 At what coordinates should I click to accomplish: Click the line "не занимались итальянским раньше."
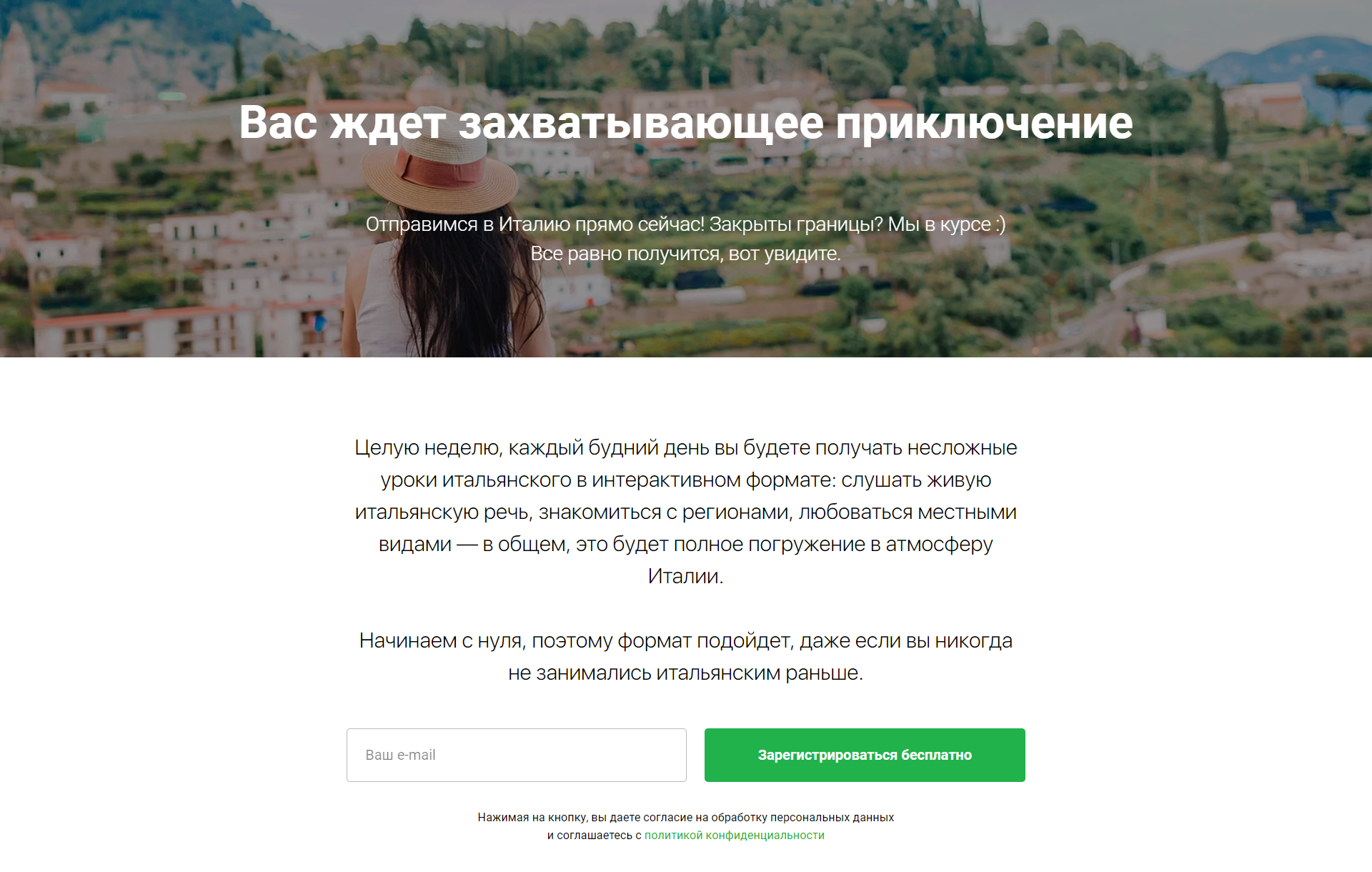(x=686, y=673)
